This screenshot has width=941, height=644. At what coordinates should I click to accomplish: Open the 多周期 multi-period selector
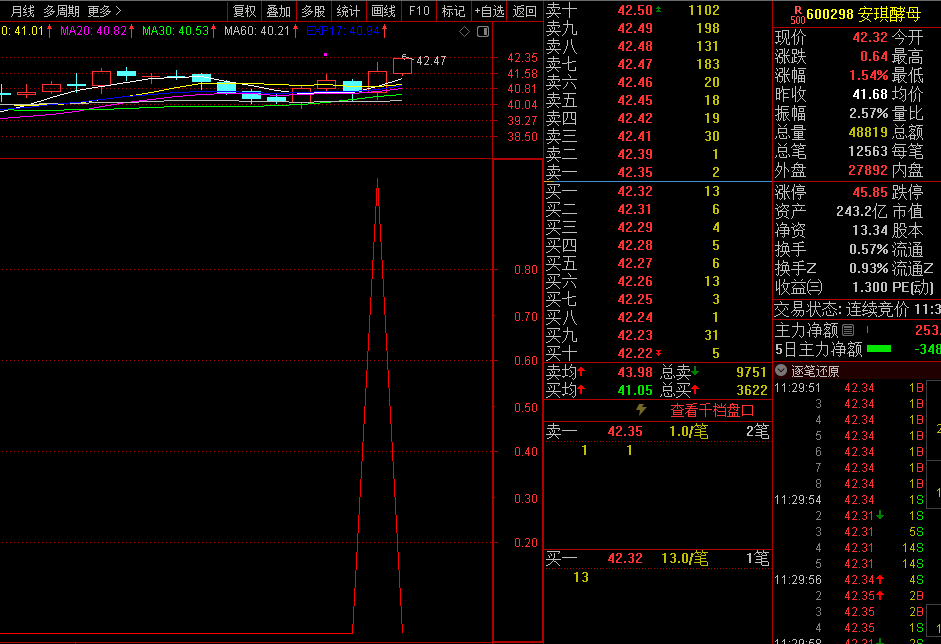point(61,11)
